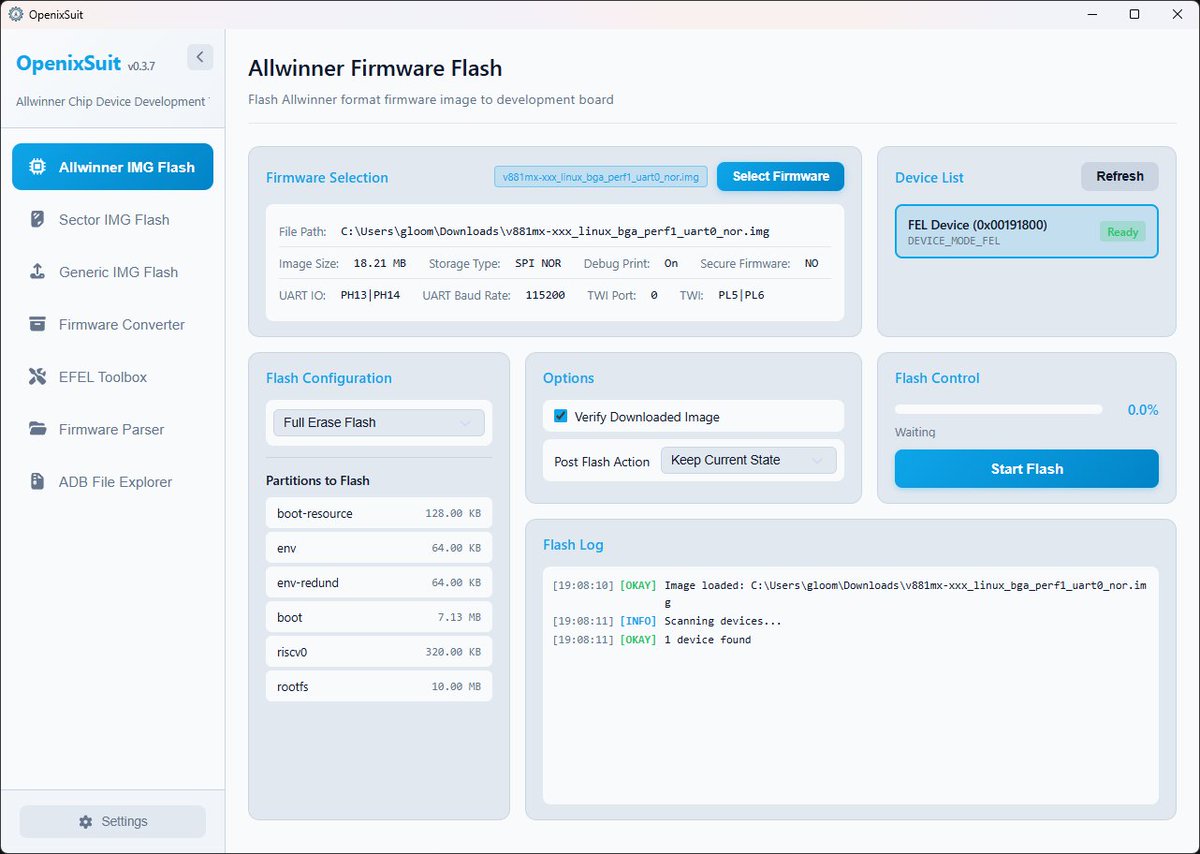This screenshot has height=854, width=1200.
Task: Open the Firmware Parser page
Action: 112,429
